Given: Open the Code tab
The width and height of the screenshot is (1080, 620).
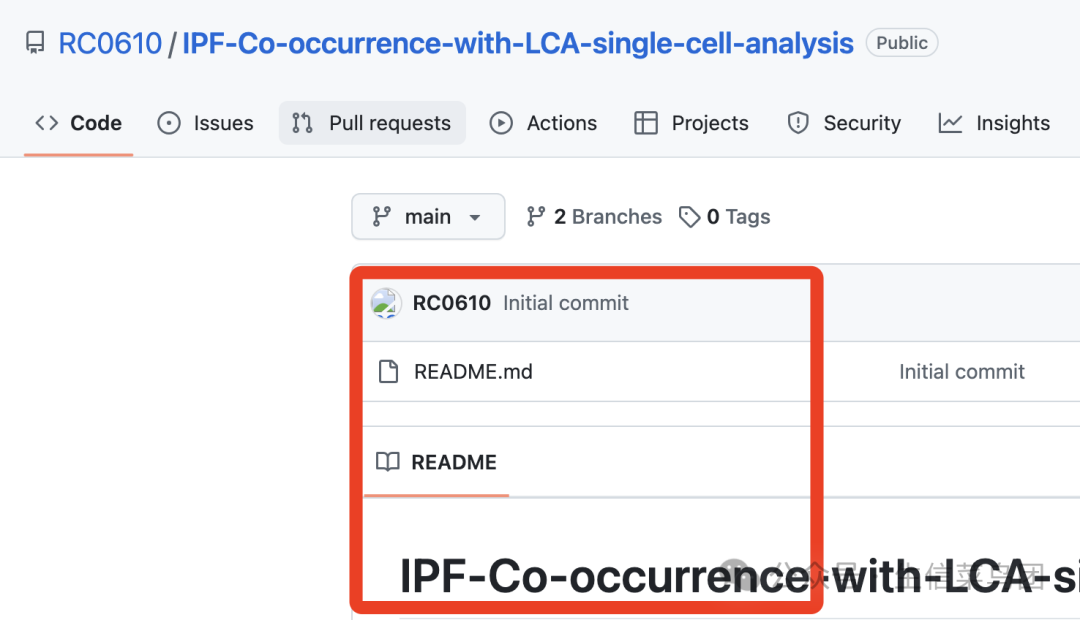Looking at the screenshot, I should point(79,123).
